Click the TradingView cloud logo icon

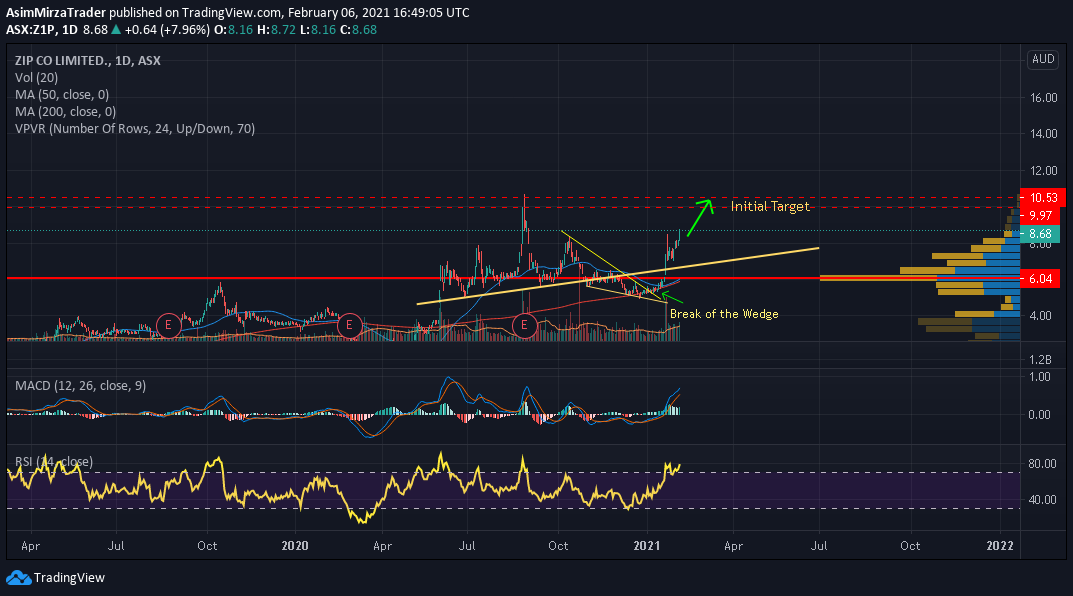point(18,578)
